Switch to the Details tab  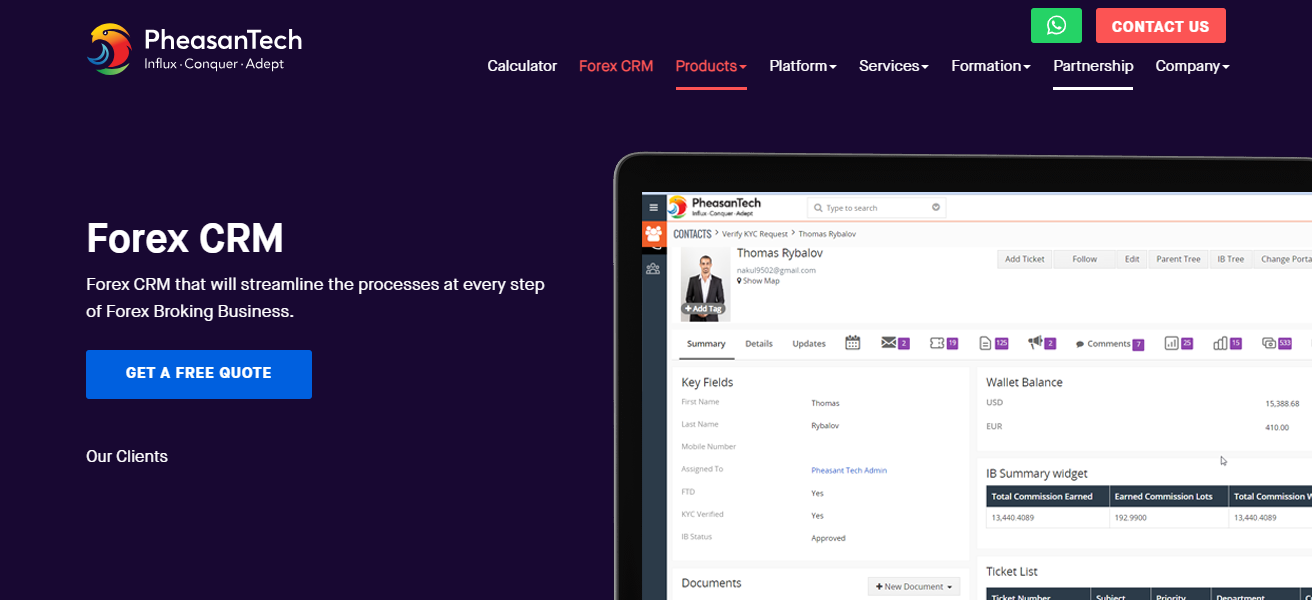[x=758, y=343]
